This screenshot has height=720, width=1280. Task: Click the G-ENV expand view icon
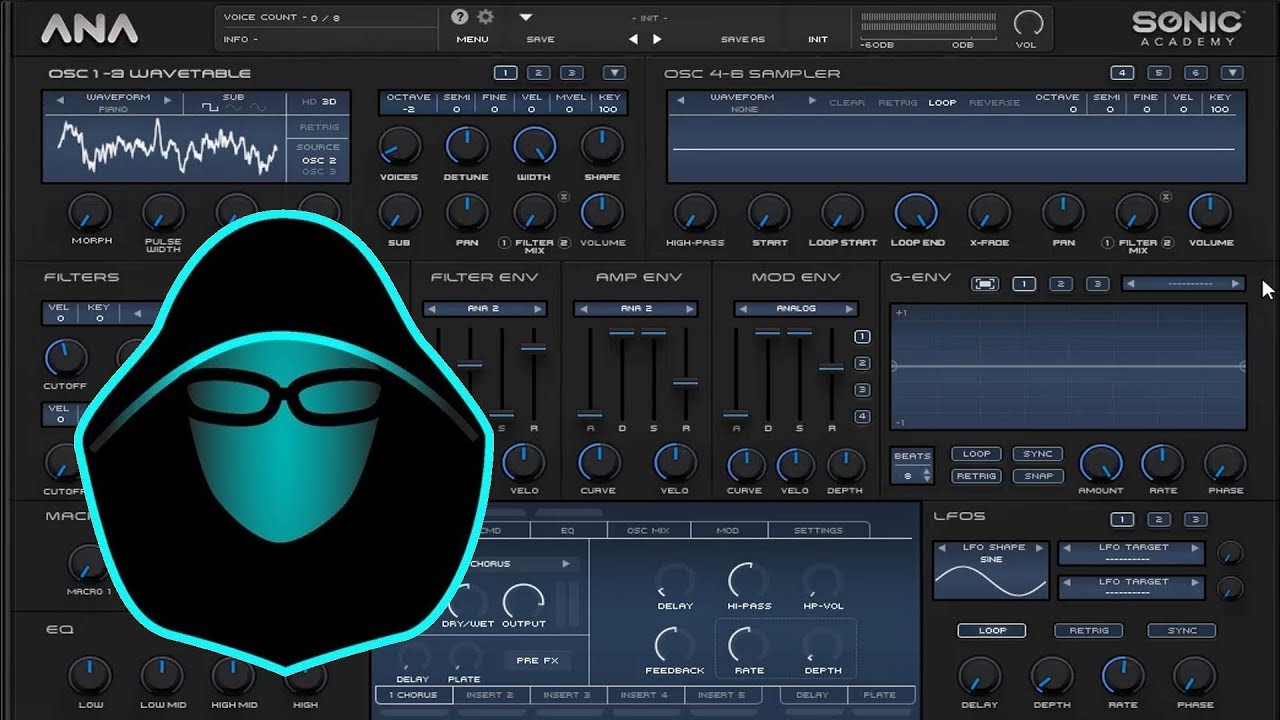985,284
